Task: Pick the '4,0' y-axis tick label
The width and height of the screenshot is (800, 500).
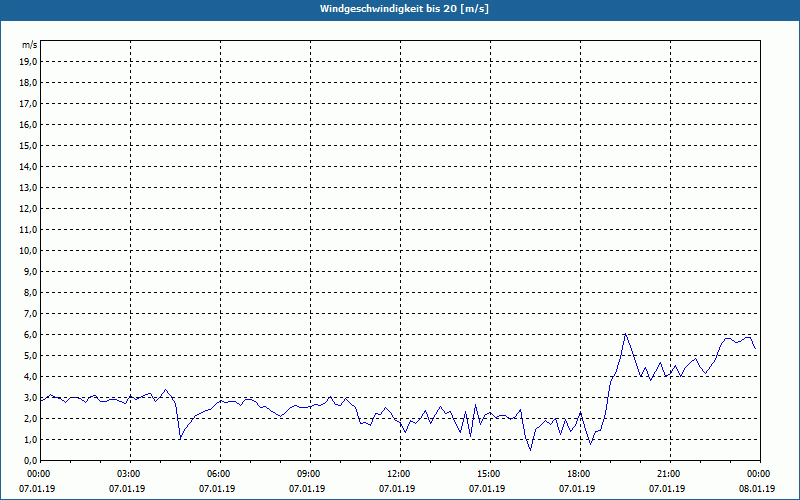Action: 31,377
